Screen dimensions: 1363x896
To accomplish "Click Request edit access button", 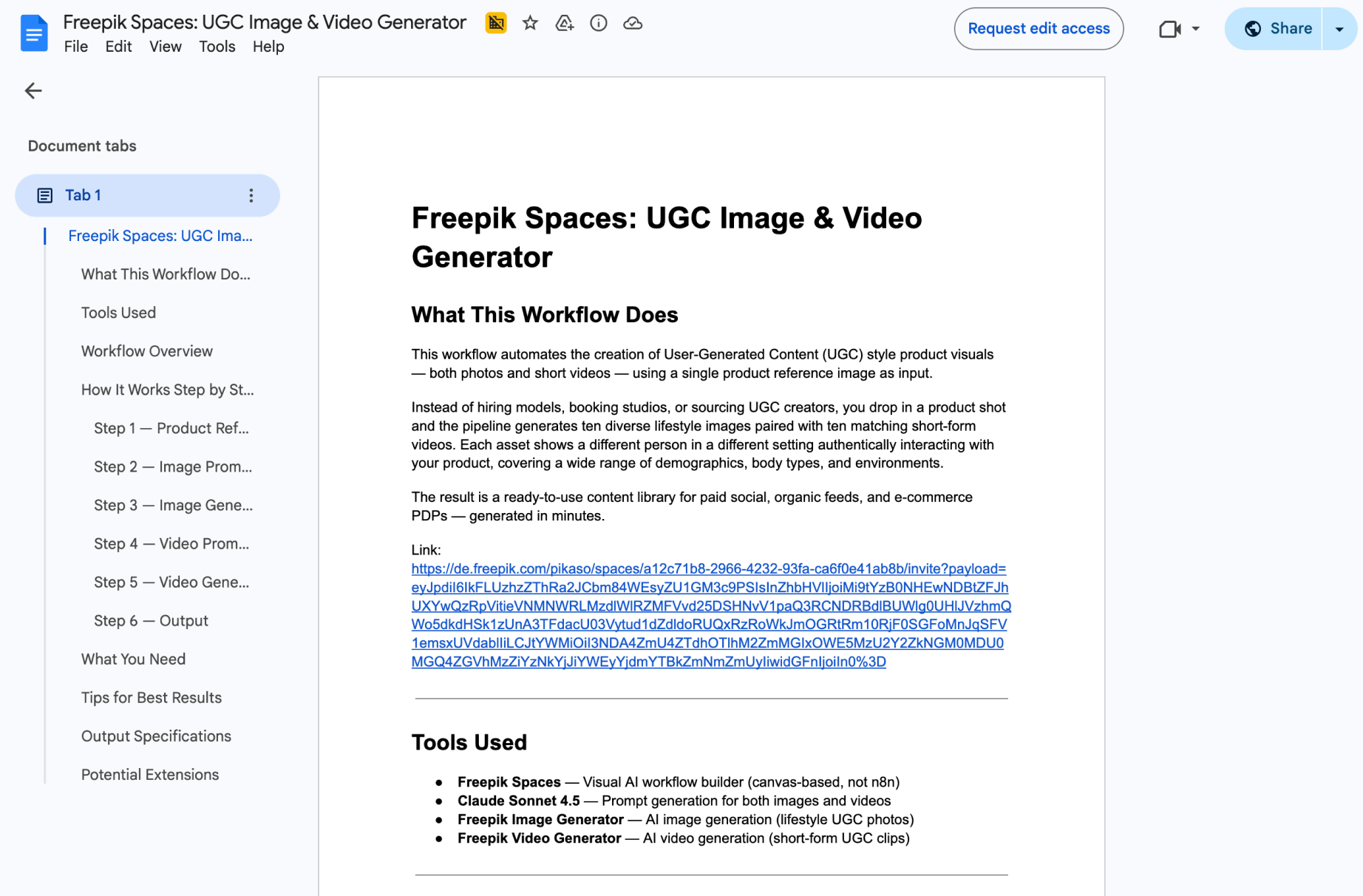I will pos(1039,29).
